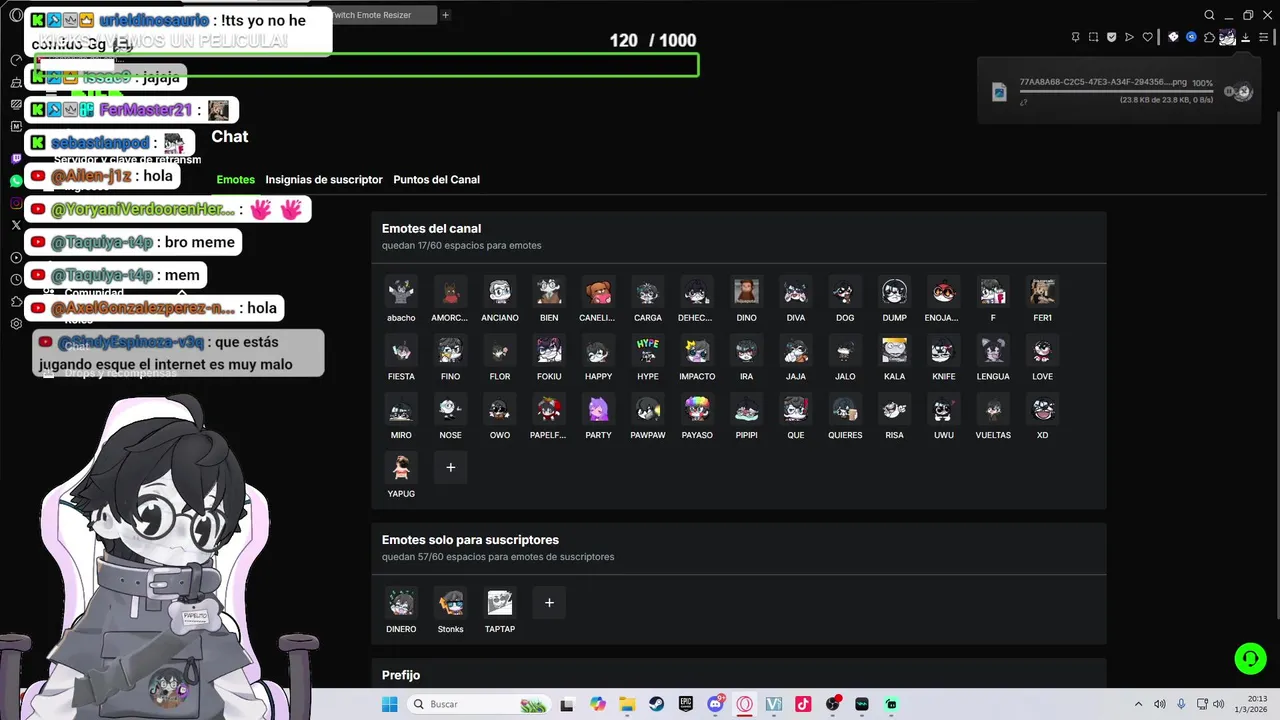Click the heart bookmark icon
This screenshot has width=1280, height=720.
(x=1147, y=37)
